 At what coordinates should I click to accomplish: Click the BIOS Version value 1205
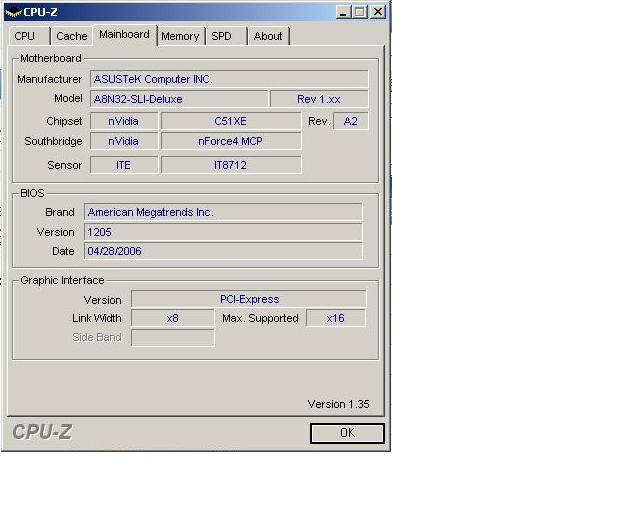click(223, 232)
